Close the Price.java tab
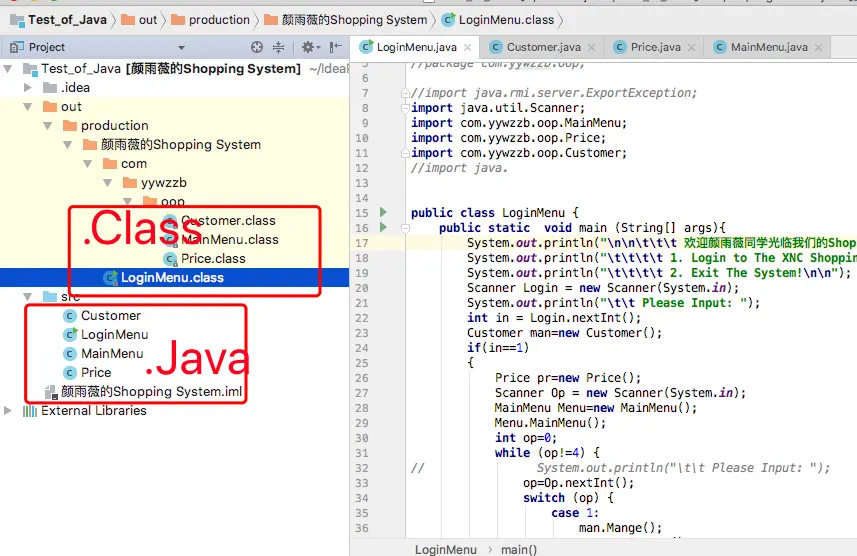This screenshot has width=857, height=556. pyautogui.click(x=691, y=48)
